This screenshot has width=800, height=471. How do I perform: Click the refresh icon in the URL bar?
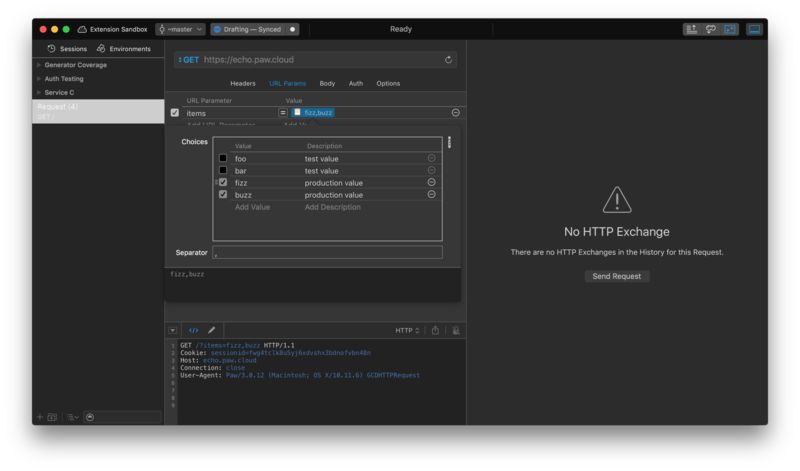coord(448,60)
